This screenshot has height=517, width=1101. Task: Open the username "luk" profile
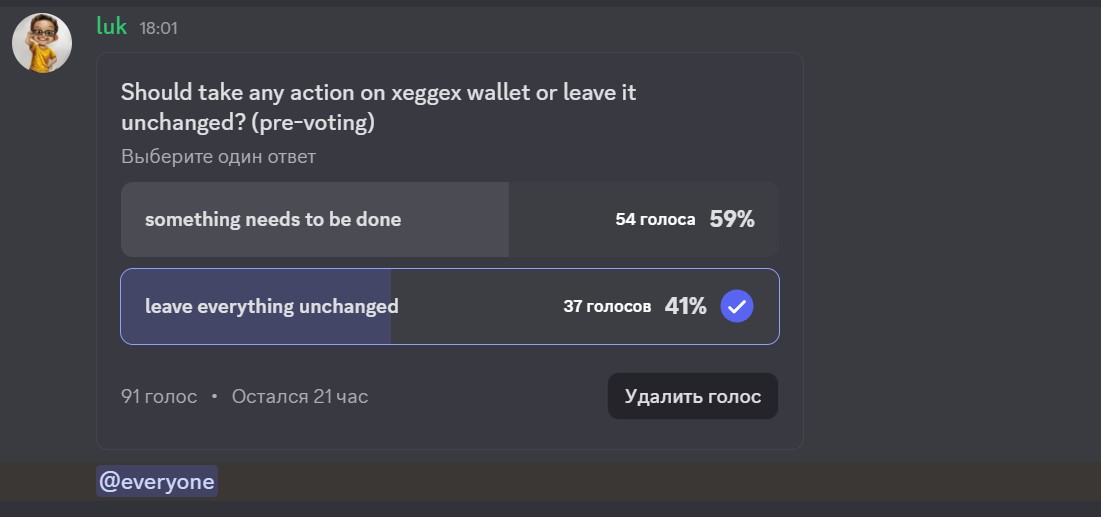coord(111,27)
